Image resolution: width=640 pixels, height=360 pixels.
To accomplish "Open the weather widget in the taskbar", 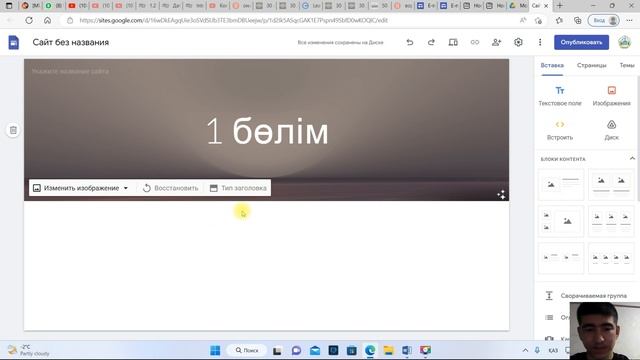I will [x=29, y=350].
